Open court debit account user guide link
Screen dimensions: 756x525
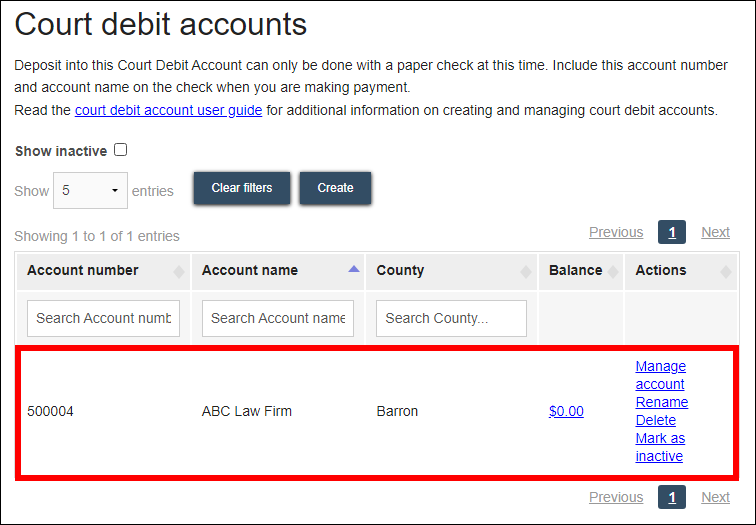168,110
